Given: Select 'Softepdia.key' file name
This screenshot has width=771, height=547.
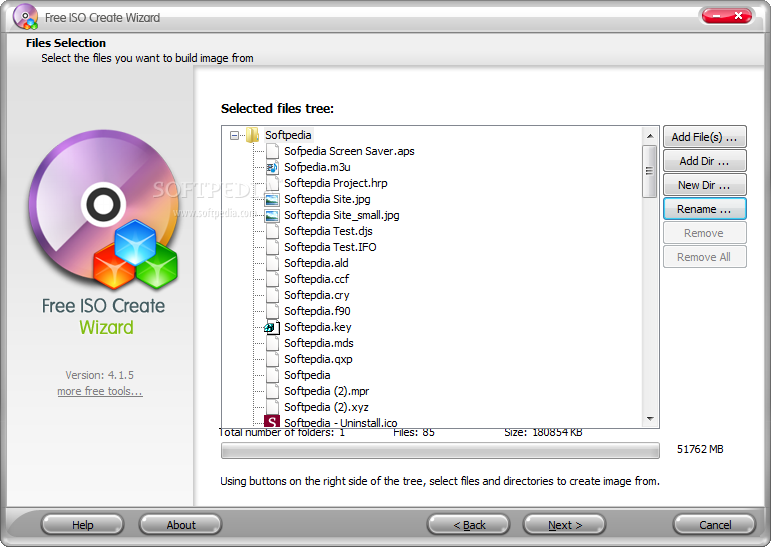Looking at the screenshot, I should click(x=318, y=327).
